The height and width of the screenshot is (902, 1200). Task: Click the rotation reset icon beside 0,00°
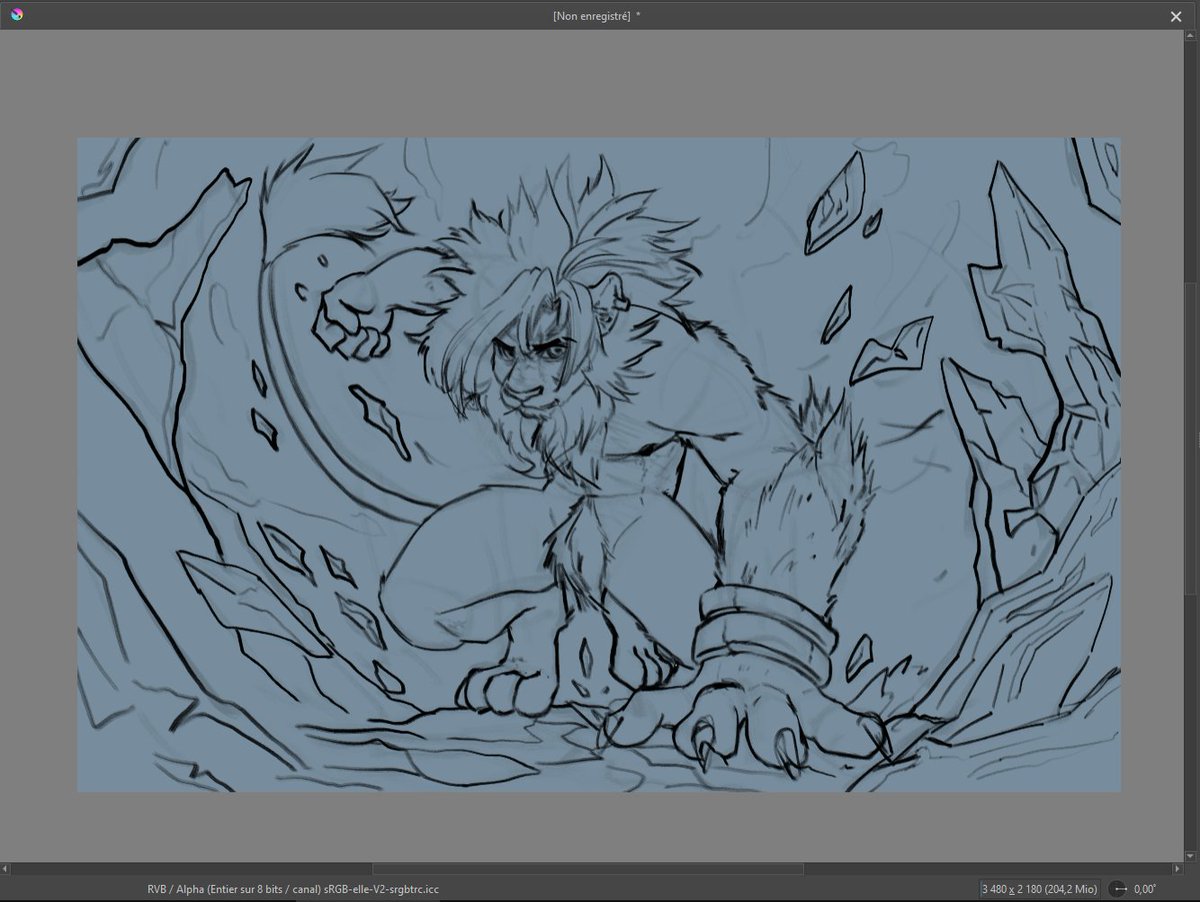point(1118,888)
